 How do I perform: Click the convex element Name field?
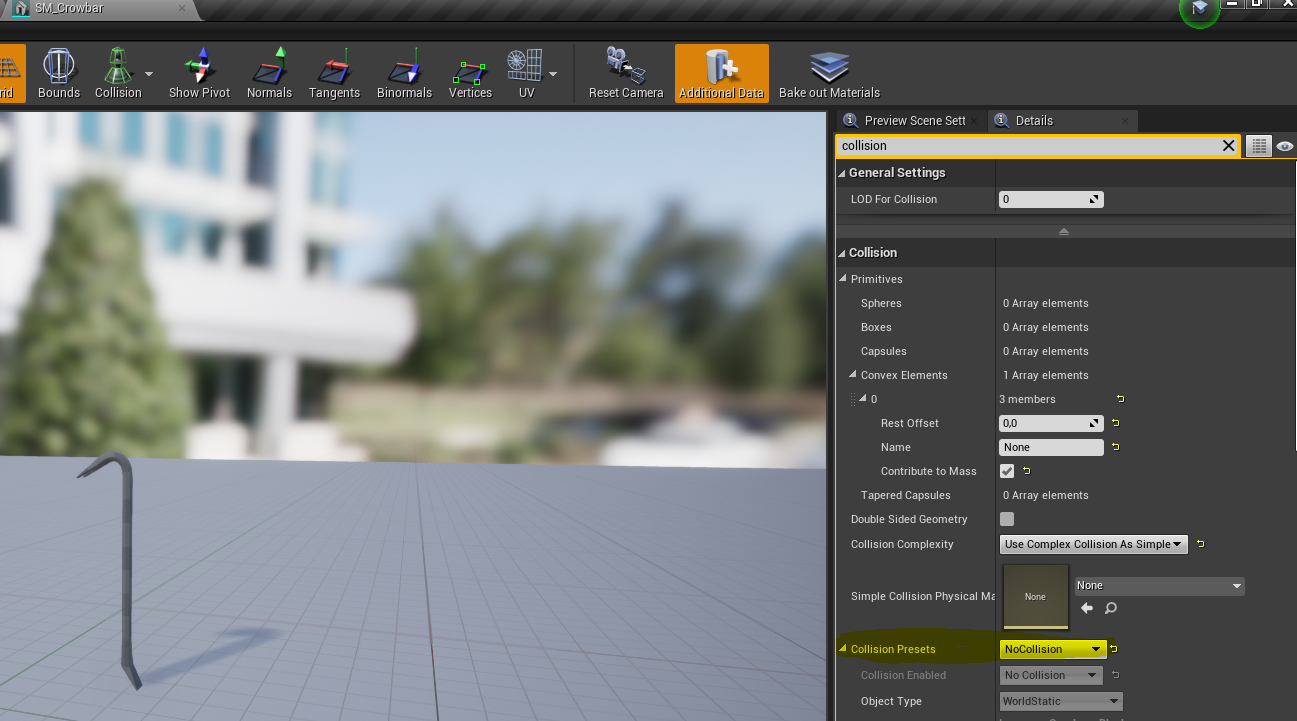click(x=1051, y=447)
